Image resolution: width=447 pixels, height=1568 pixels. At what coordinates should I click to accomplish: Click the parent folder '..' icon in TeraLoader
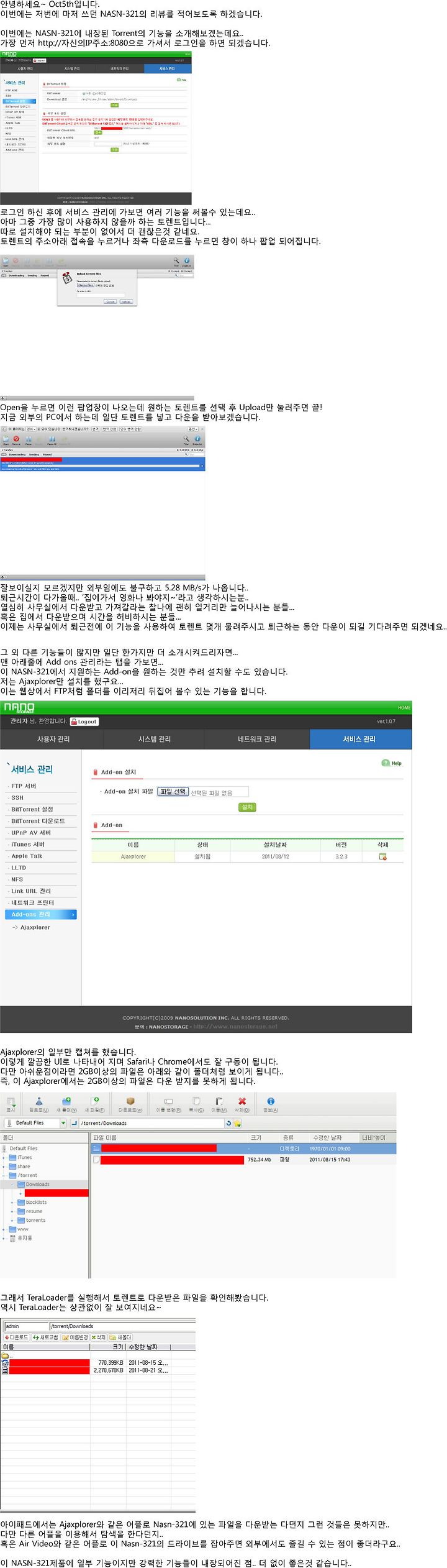coord(5,1355)
